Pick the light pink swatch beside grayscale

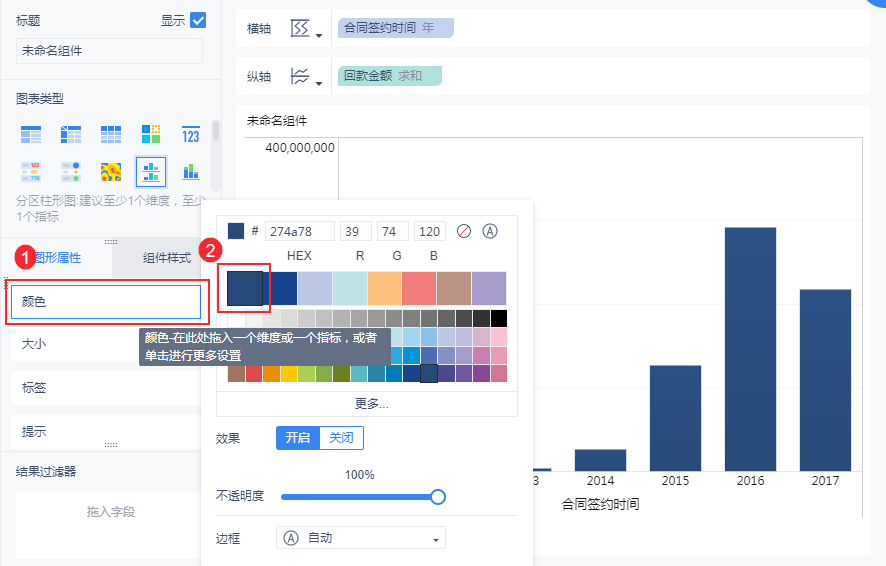point(498,337)
